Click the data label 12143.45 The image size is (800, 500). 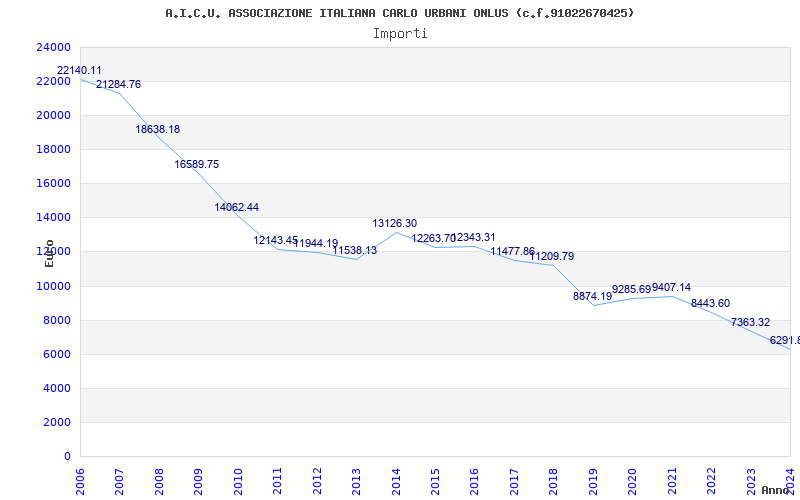pos(276,240)
